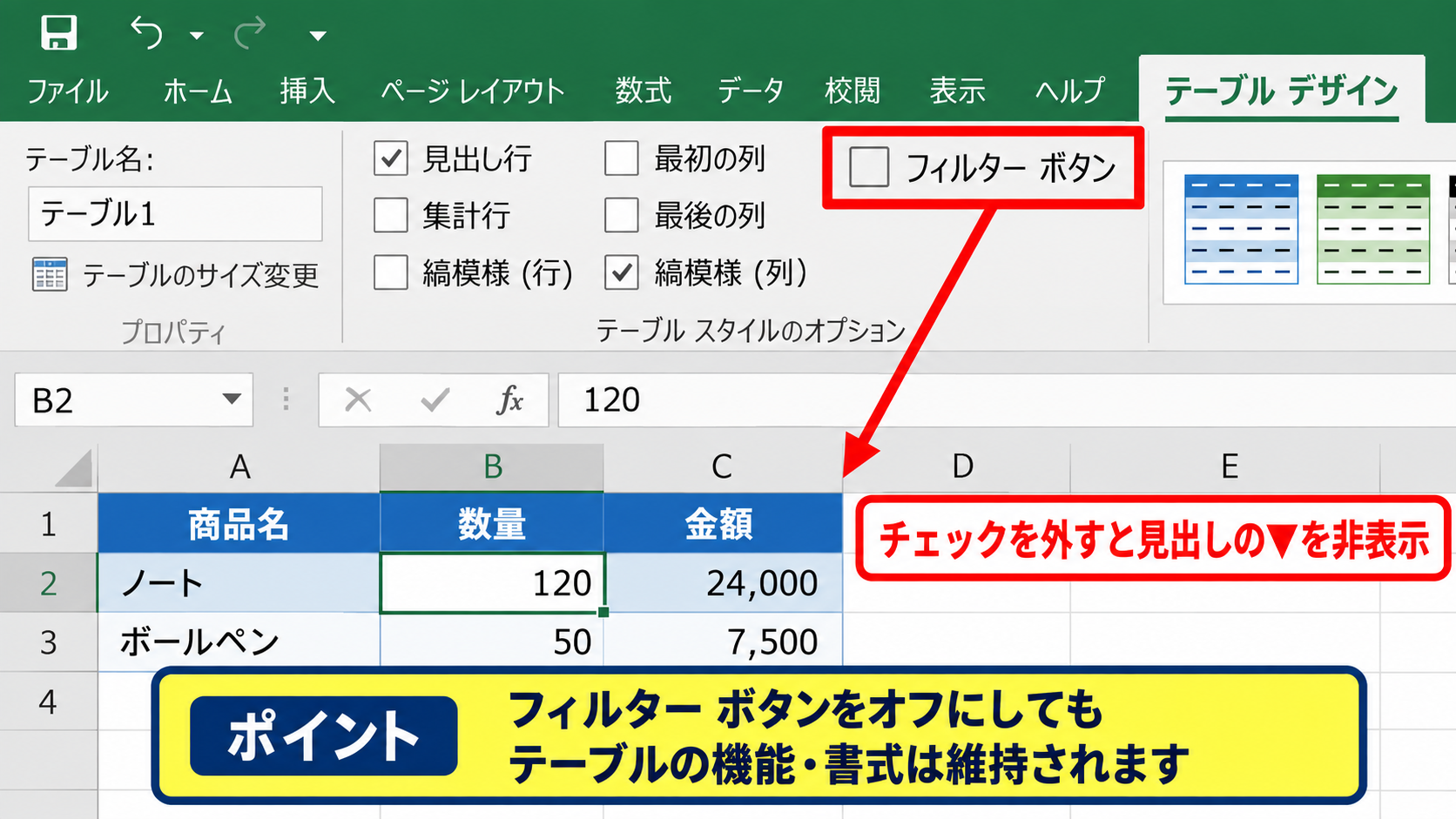Apply the green table style thumbnail
Viewport: 1456px width, 819px height.
tap(1373, 229)
